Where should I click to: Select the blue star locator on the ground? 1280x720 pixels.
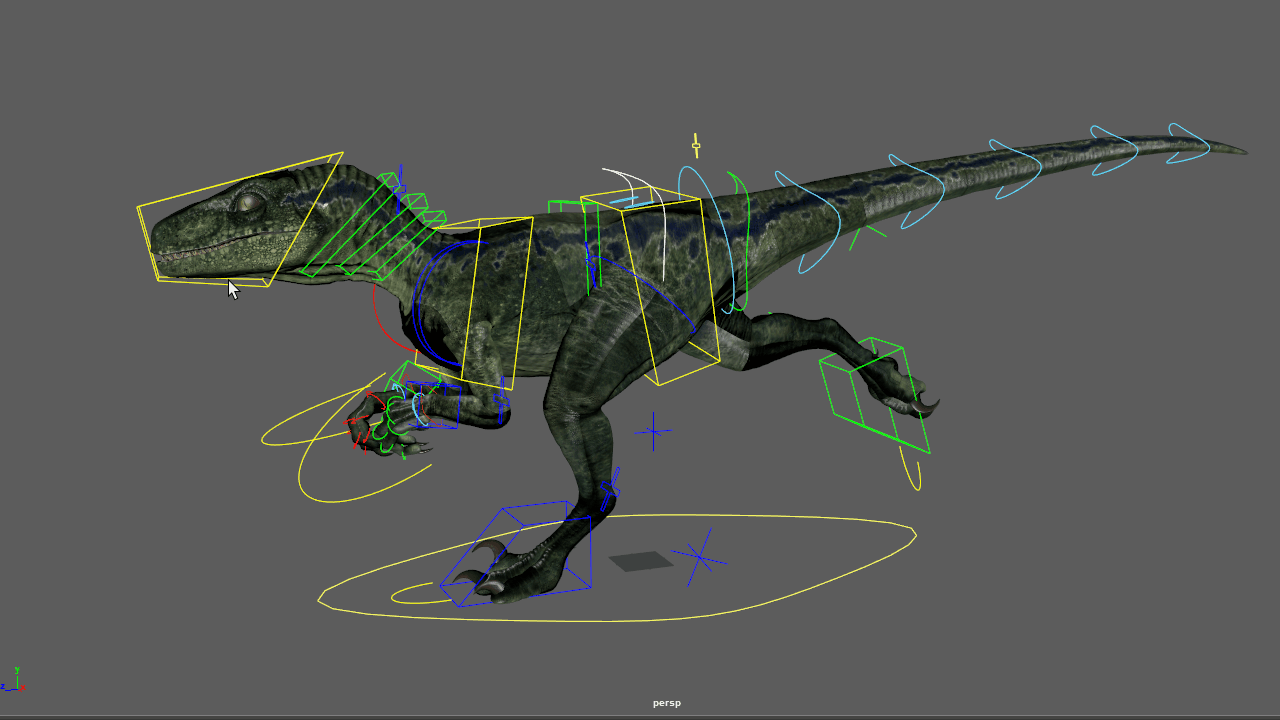coord(701,557)
